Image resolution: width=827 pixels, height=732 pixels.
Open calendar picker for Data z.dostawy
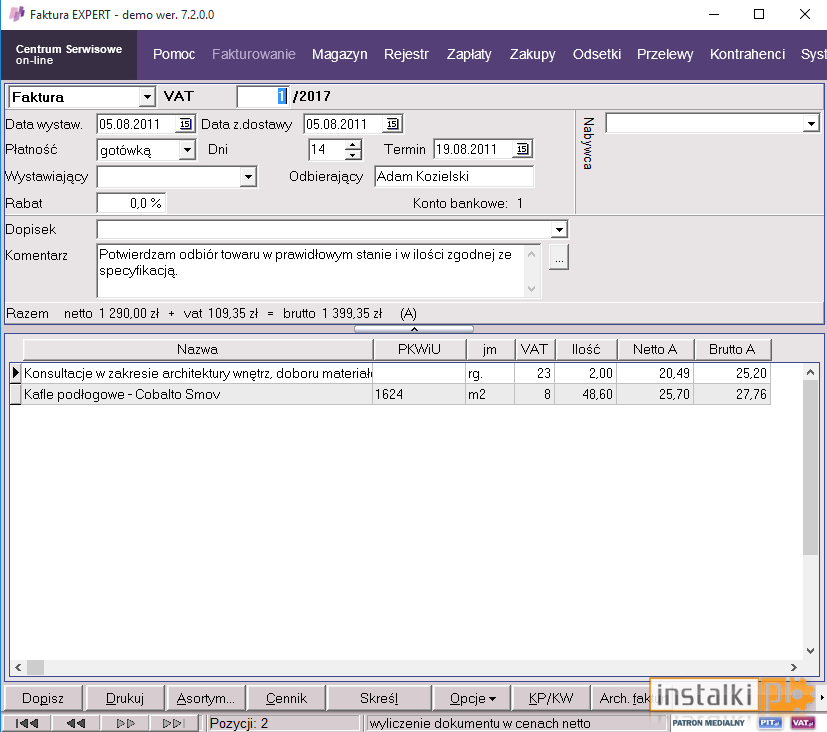[392, 124]
